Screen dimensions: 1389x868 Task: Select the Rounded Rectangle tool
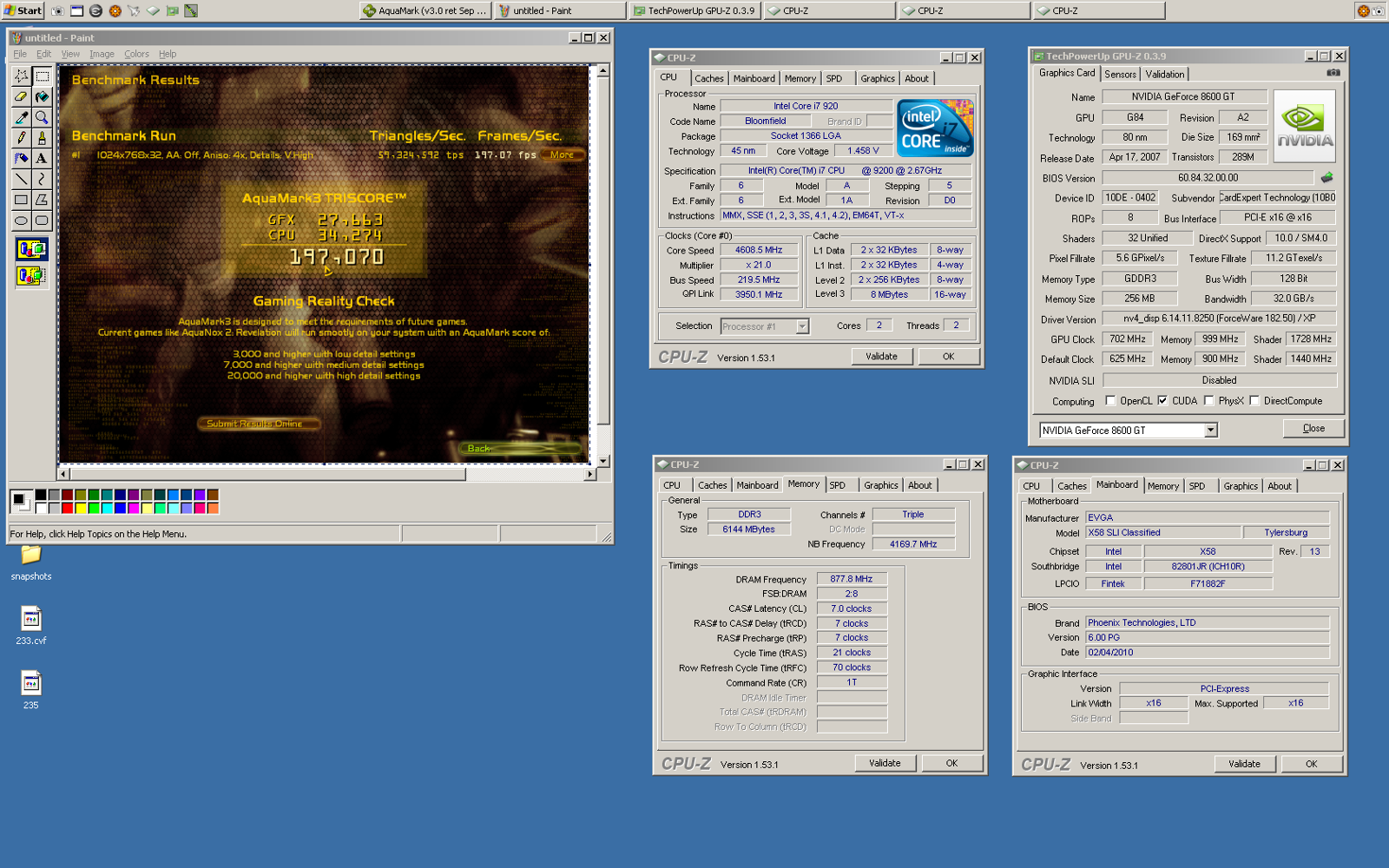42,220
